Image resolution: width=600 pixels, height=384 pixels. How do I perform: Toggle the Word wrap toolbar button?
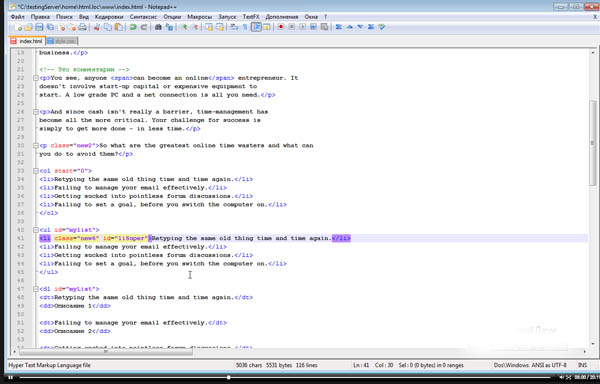pos(234,27)
